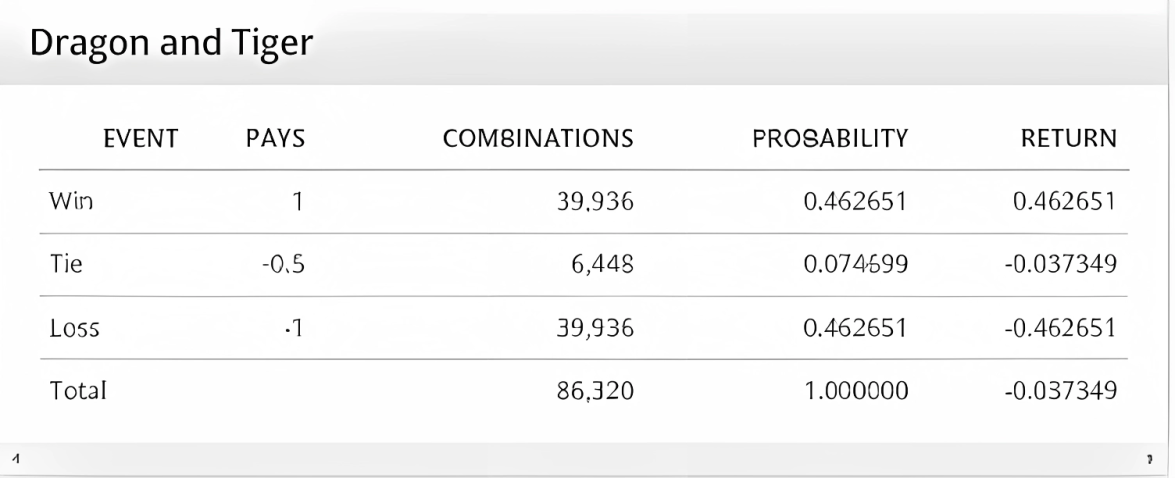Click the right scroll arrow of horizontal scrollbar
Image resolution: width=1175 pixels, height=478 pixels.
click(1159, 459)
